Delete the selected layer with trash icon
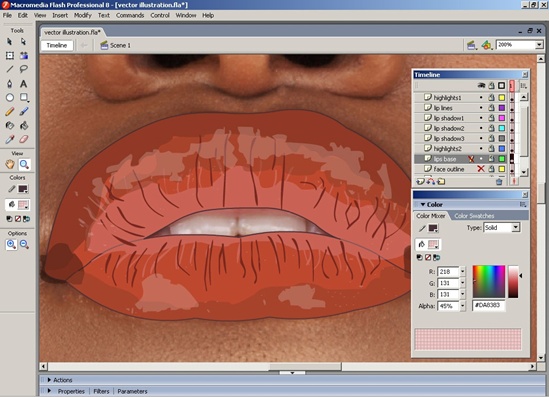549x397 pixels. tap(499, 181)
